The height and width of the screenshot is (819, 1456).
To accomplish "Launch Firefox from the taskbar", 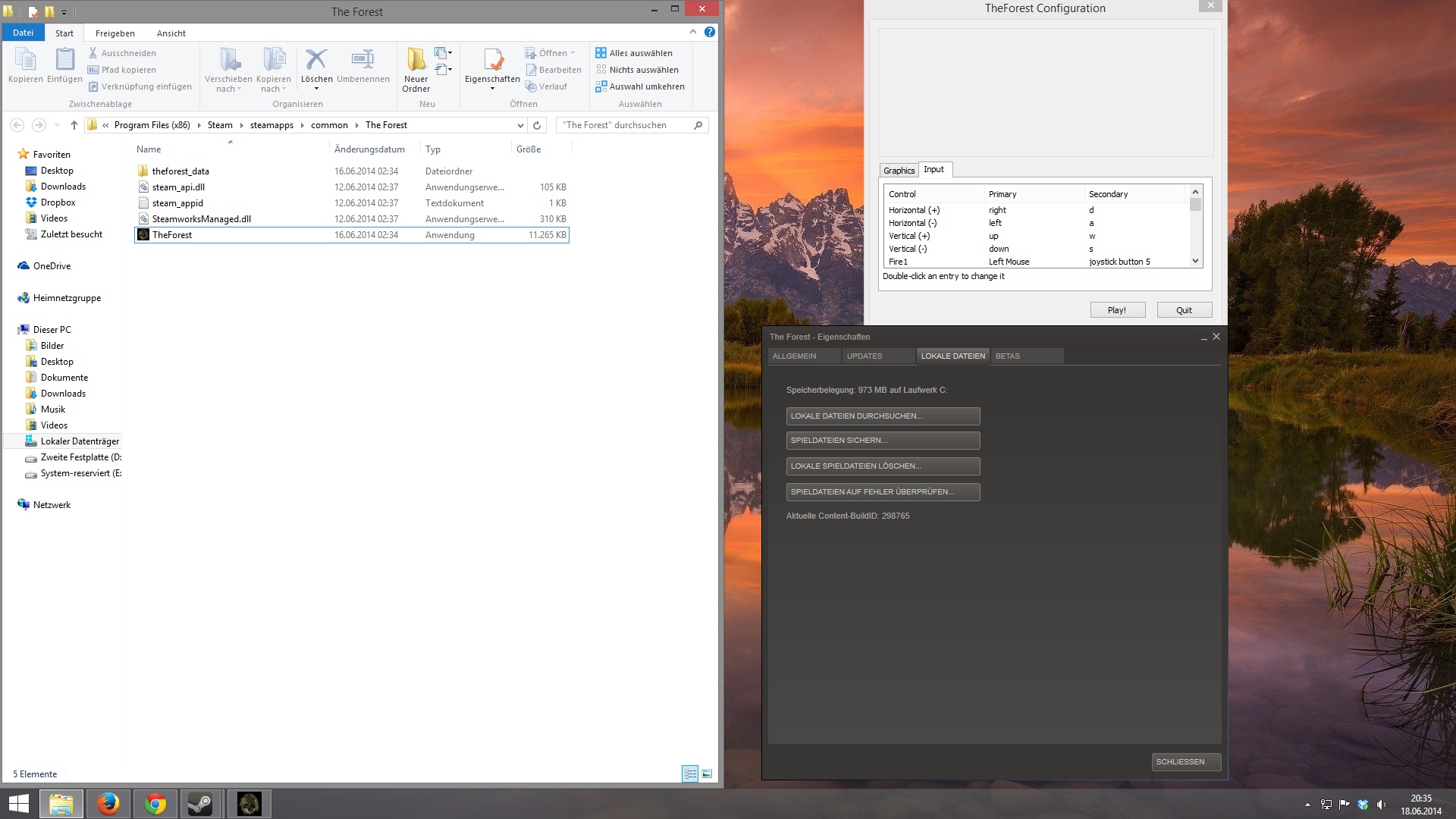I will pos(108,804).
